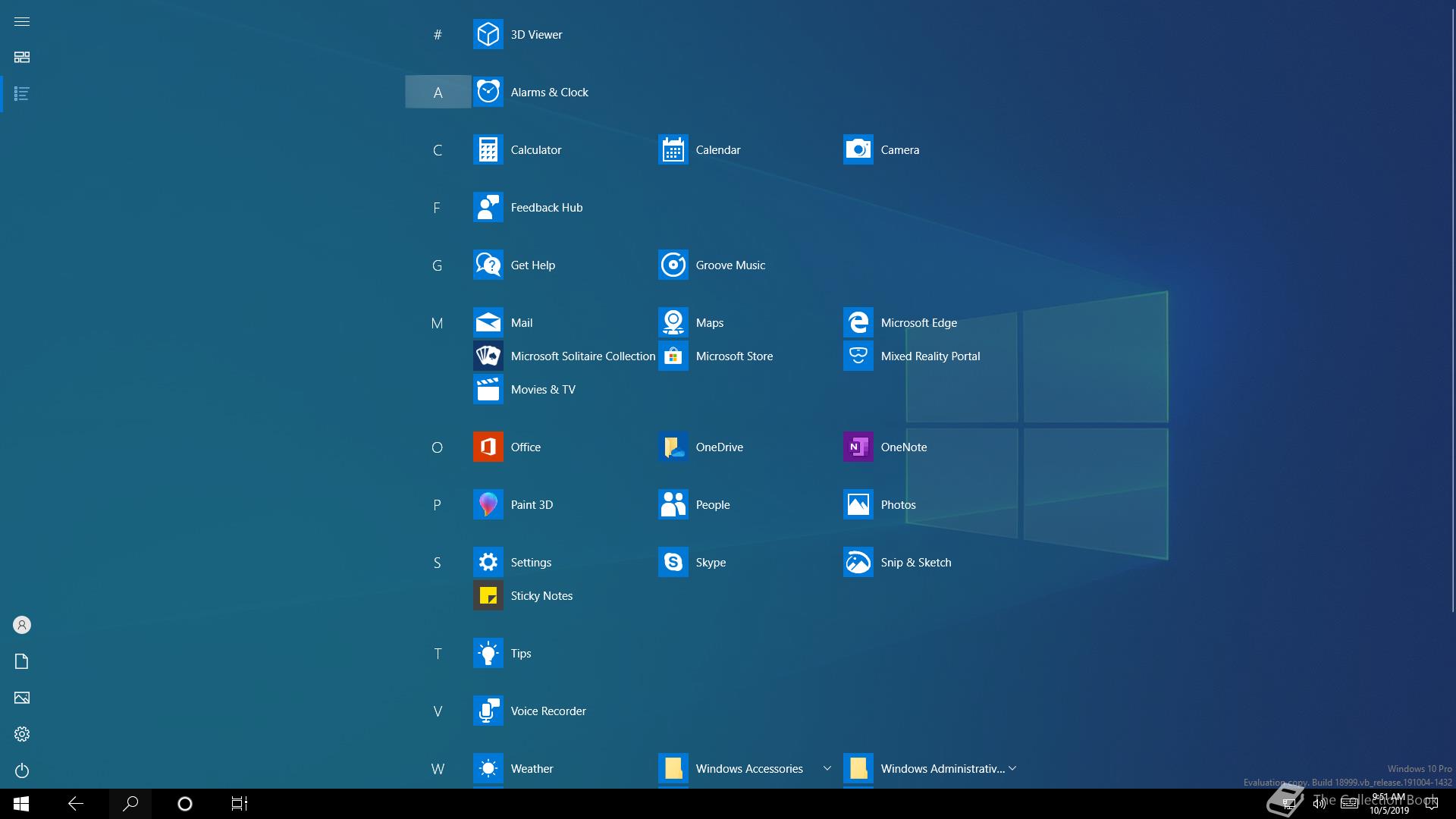The width and height of the screenshot is (1456, 819).
Task: Open the OneNote icon
Action: [x=858, y=447]
